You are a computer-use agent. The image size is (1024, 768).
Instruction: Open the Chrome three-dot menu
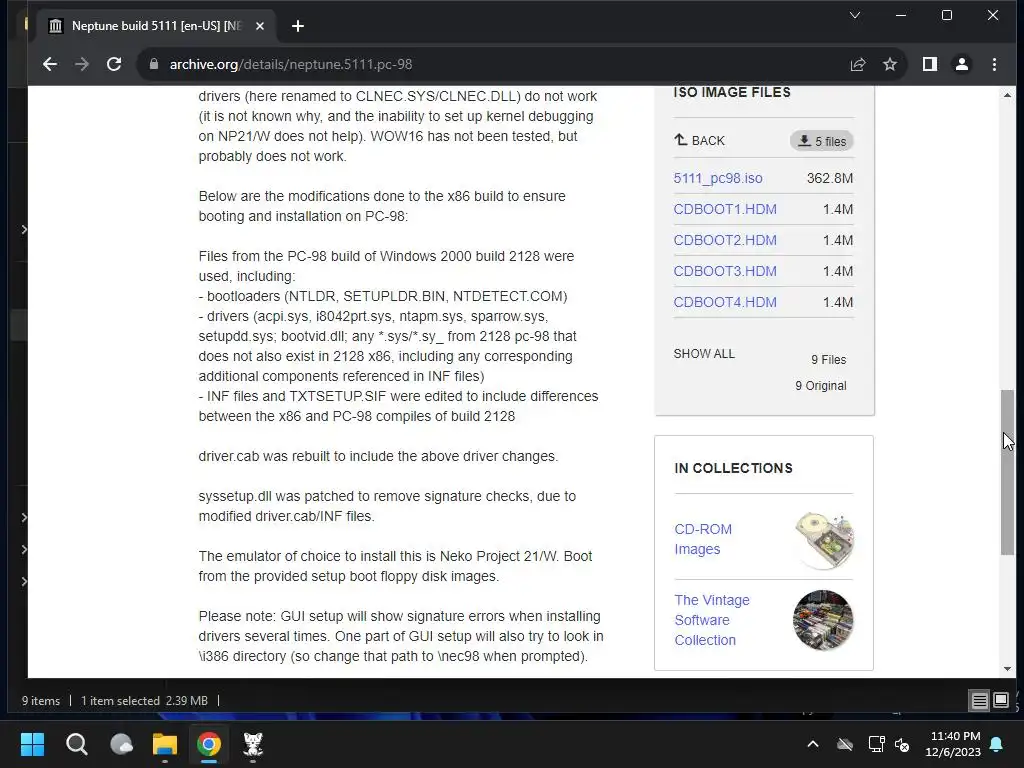(x=995, y=64)
